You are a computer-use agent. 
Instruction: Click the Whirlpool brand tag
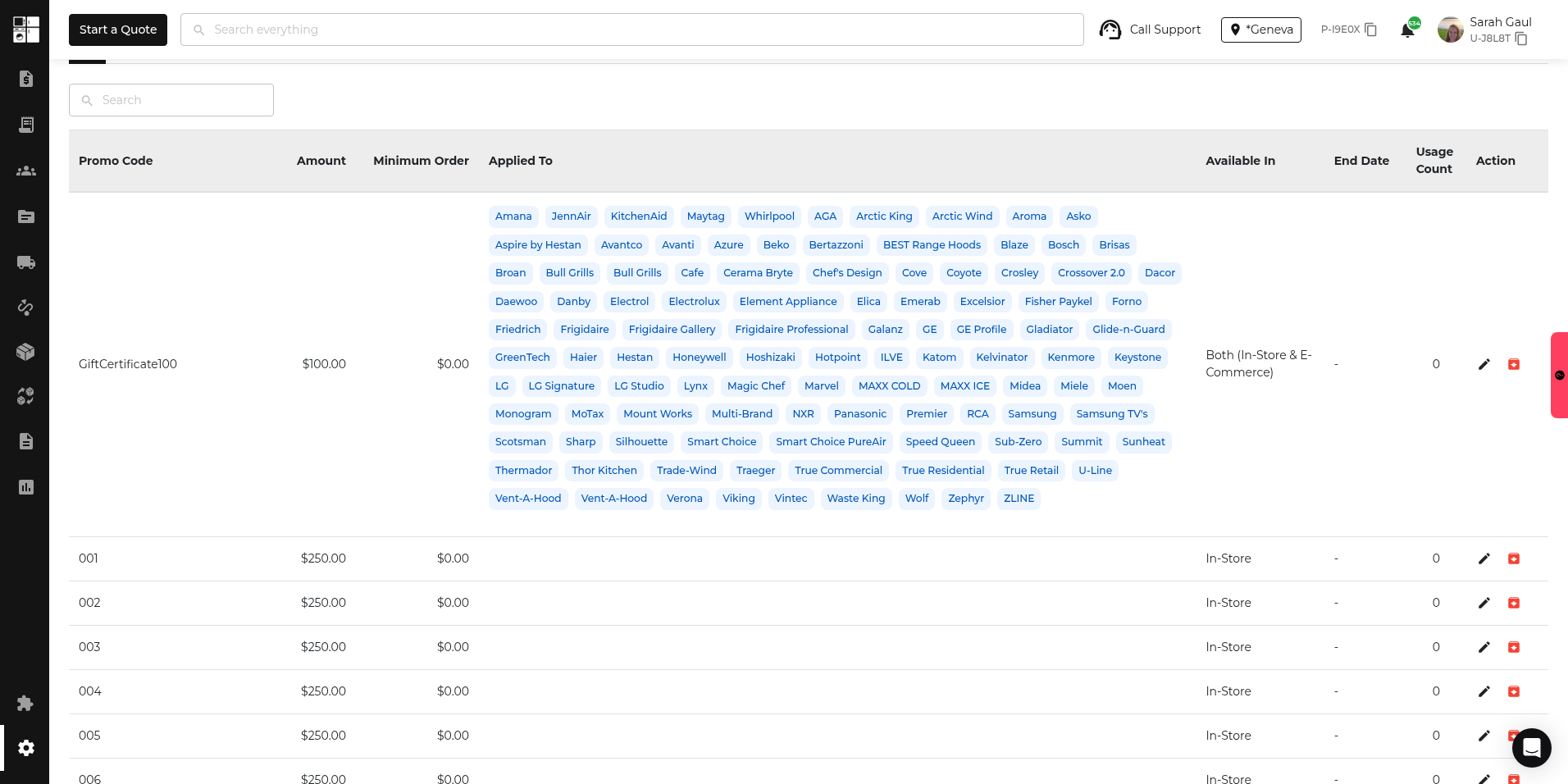click(768, 217)
